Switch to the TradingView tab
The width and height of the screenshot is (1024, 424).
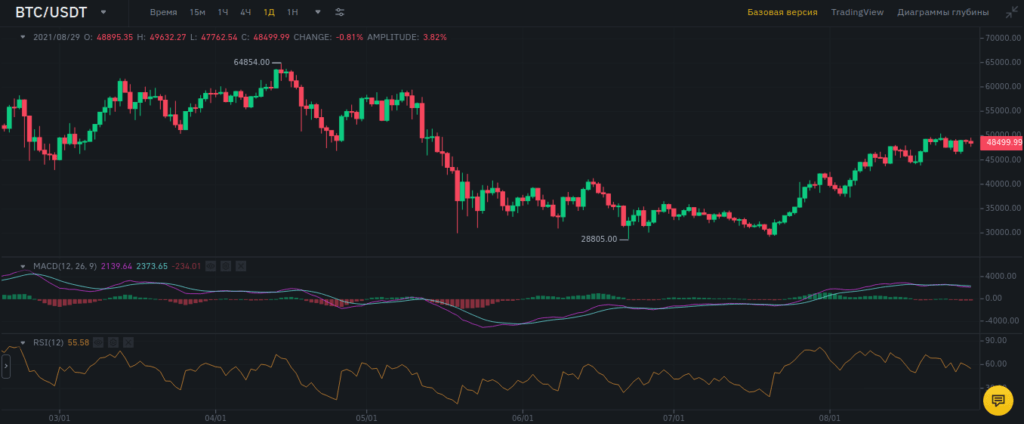point(858,13)
